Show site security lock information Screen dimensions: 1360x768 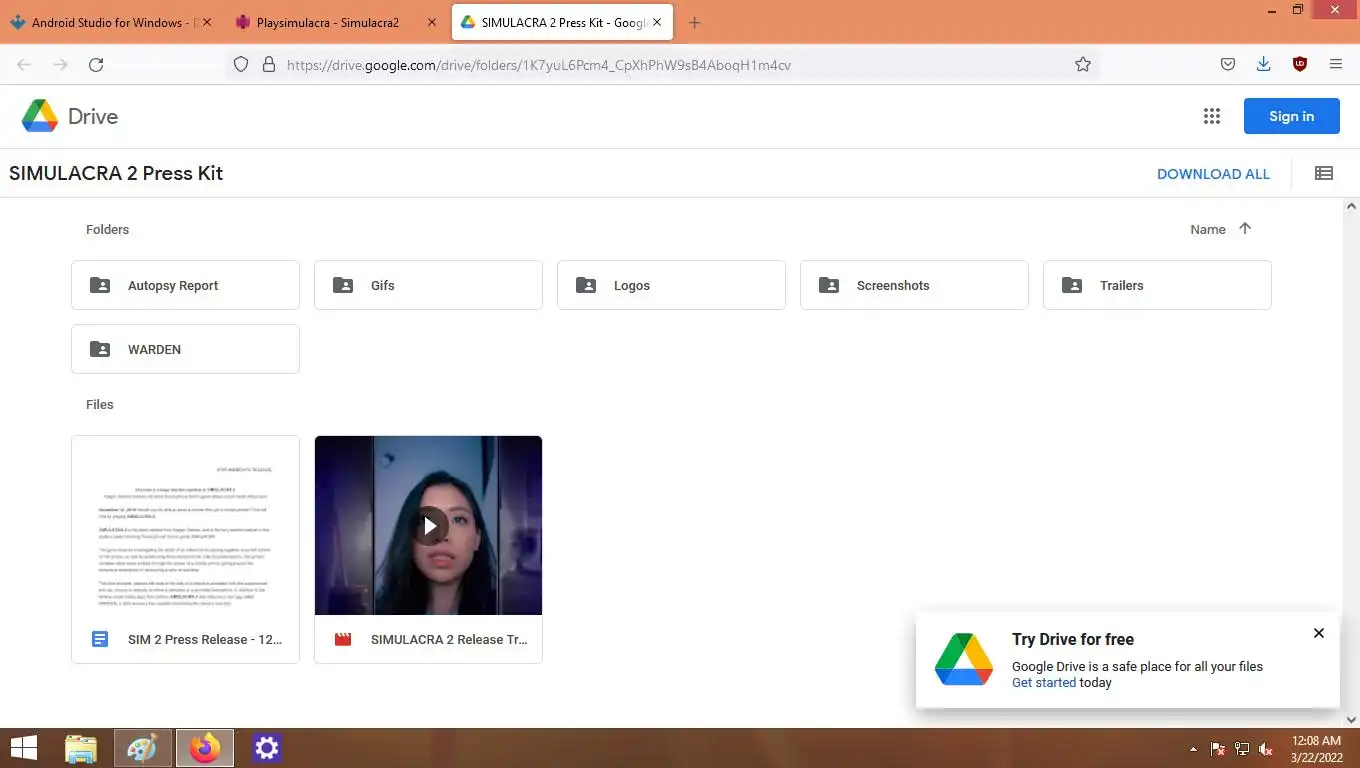tap(268, 65)
